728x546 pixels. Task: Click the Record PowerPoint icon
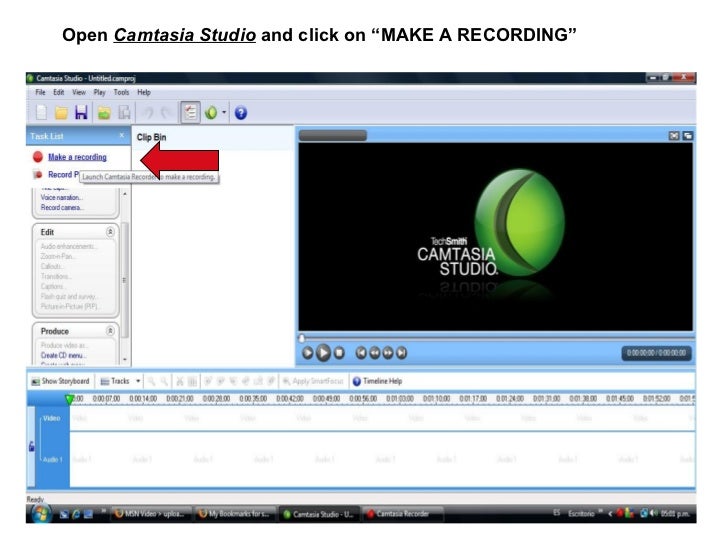(38, 175)
